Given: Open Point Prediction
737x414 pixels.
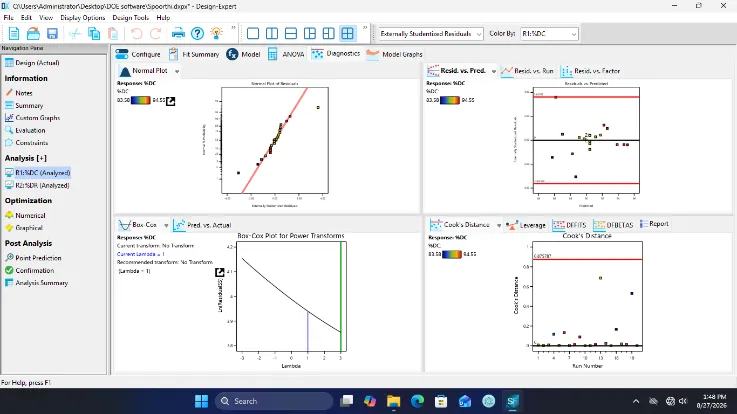Looking at the screenshot, I should [33, 258].
